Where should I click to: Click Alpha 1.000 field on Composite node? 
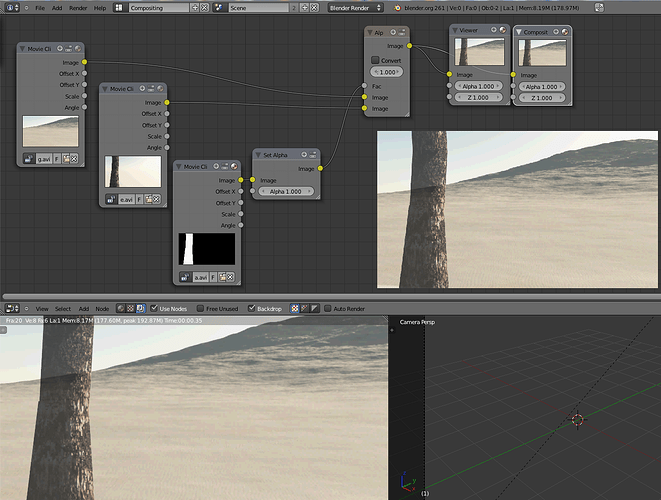click(542, 86)
